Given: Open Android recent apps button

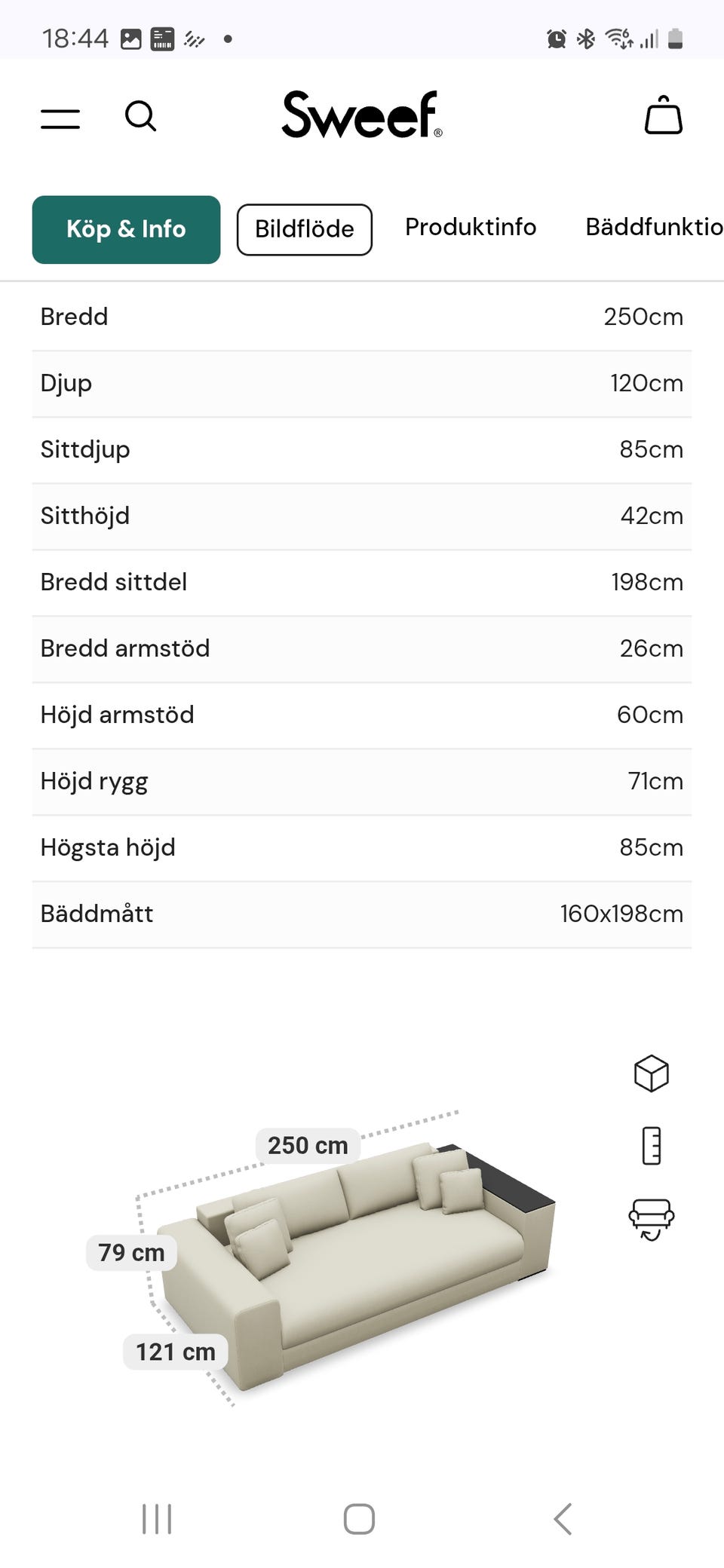Looking at the screenshot, I should point(157,1518).
